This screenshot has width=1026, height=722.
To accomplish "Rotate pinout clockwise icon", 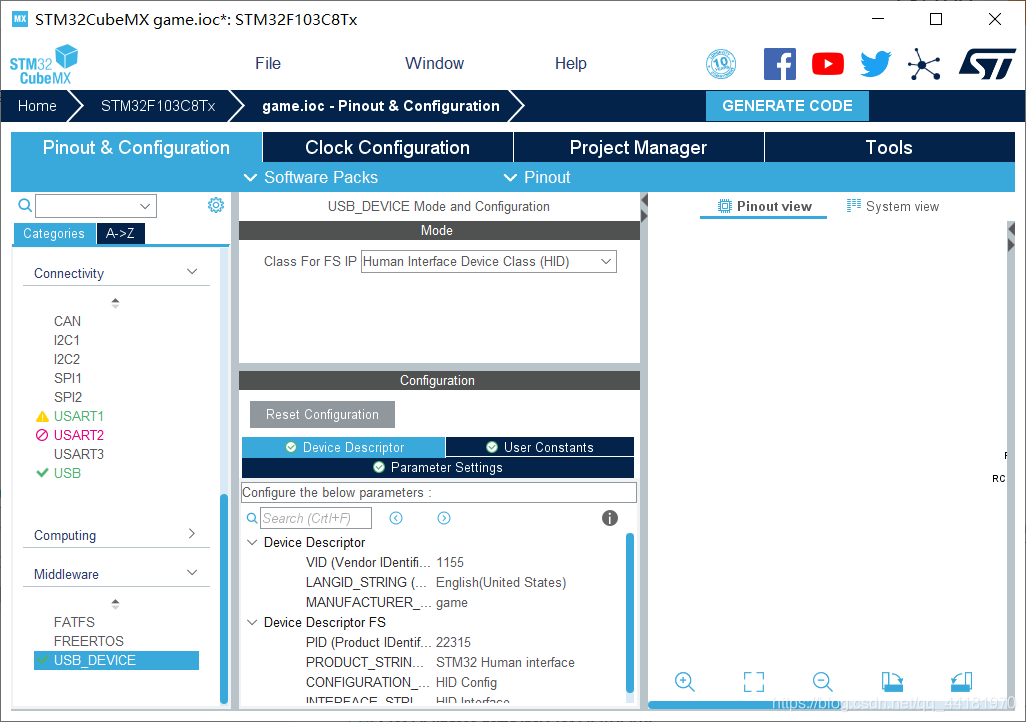I will pyautogui.click(x=892, y=681).
